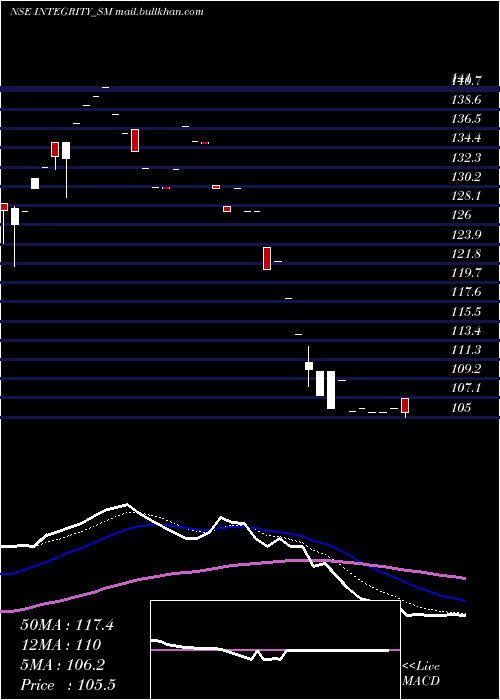Image resolution: width=500 pixels, height=700 pixels.
Task: Select the 123.9 price axis label
Action: pos(466,234)
